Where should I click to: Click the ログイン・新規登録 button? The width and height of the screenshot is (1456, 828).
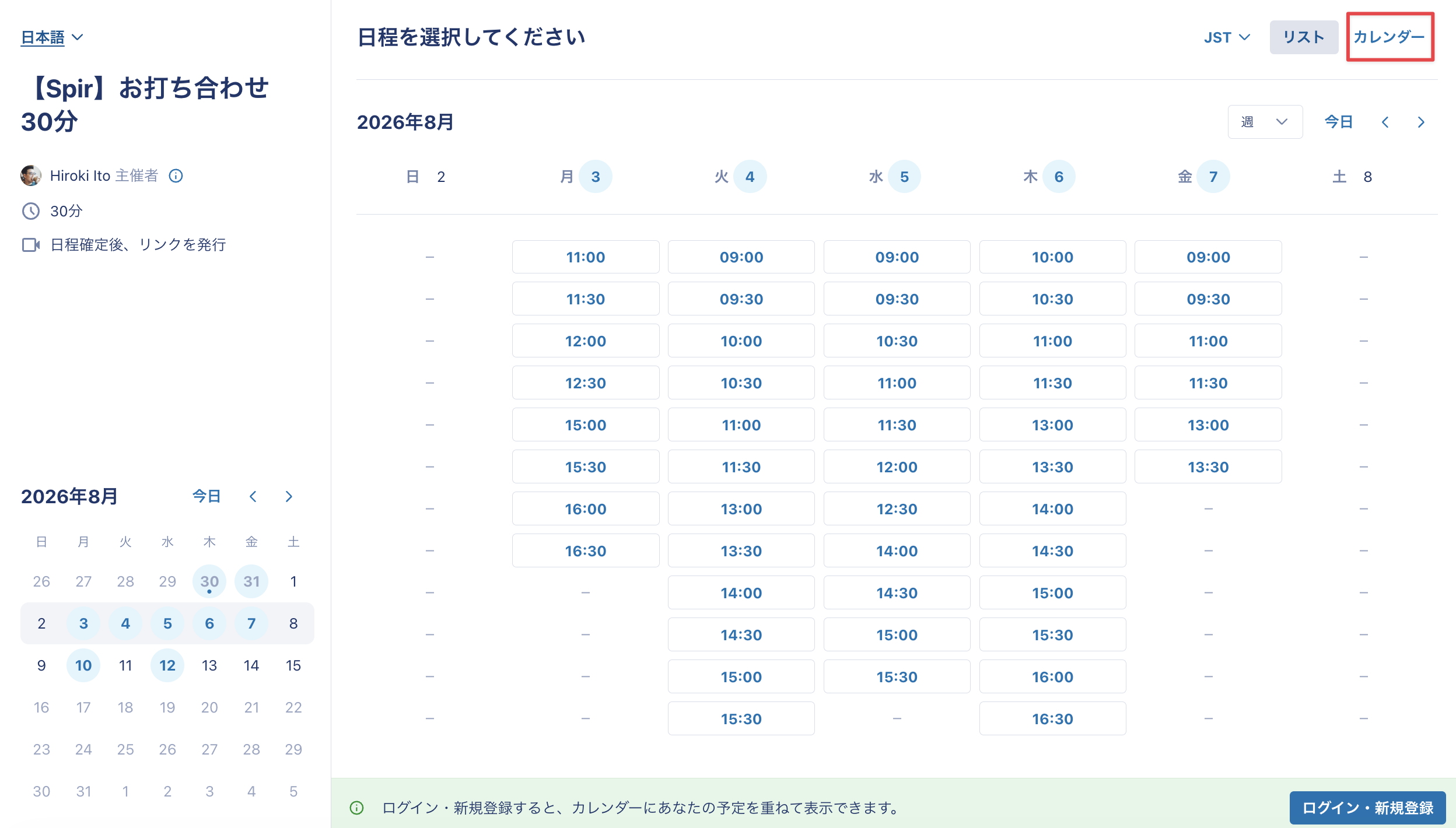tap(1367, 808)
